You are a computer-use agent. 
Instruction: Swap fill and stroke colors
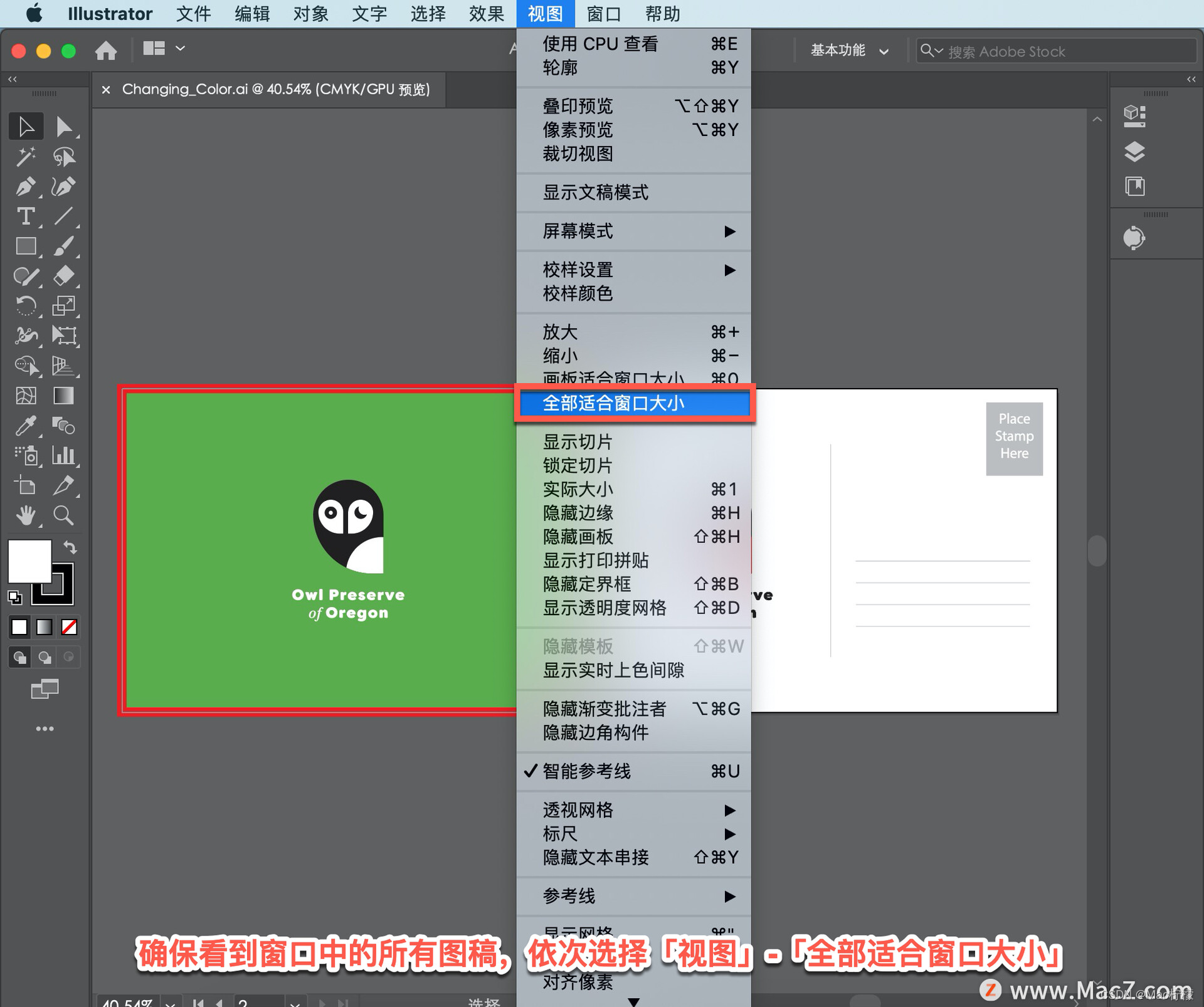click(x=70, y=547)
